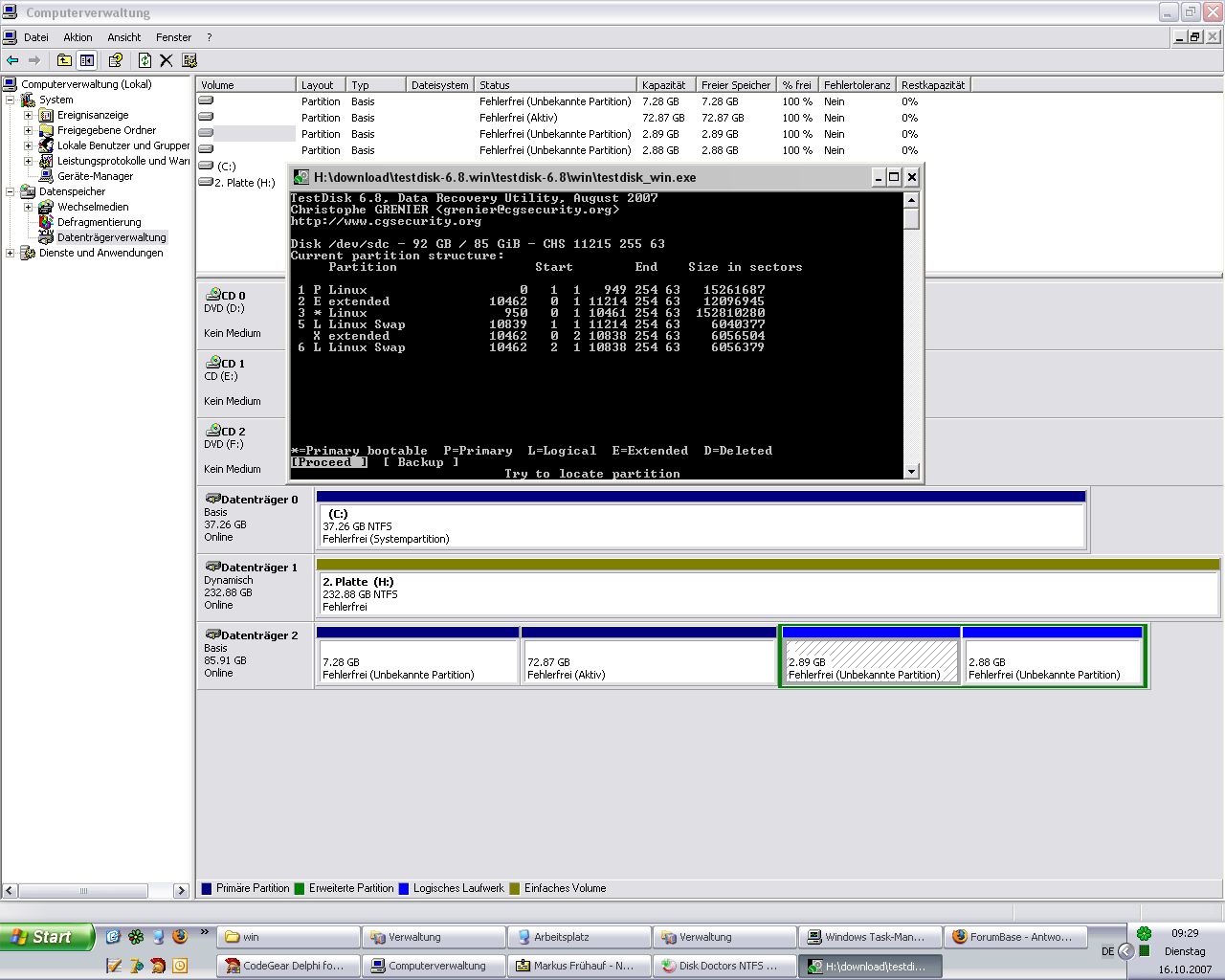Click the Internet Explorer quick launch icon
The image size is (1225, 980).
pos(113,937)
